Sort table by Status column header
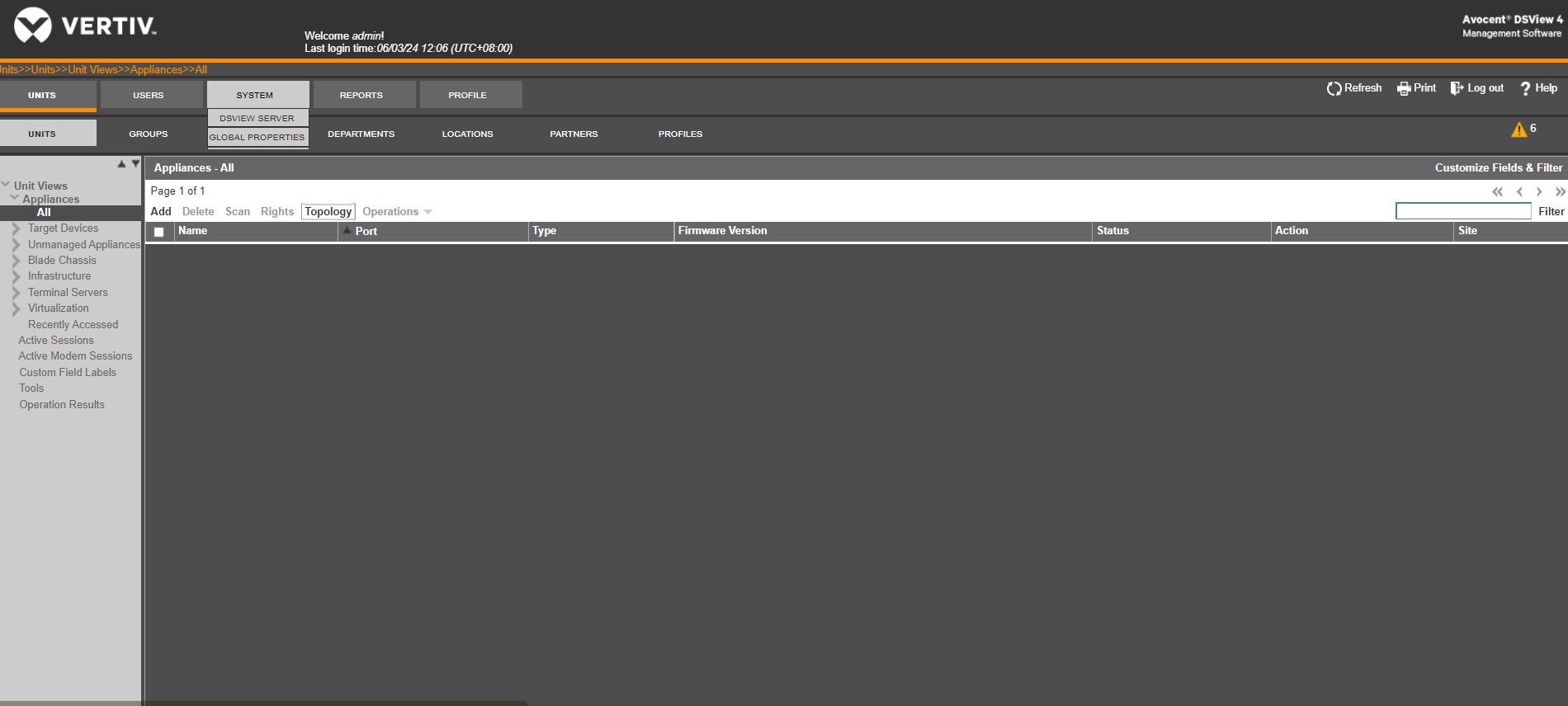1568x706 pixels. (x=1112, y=231)
